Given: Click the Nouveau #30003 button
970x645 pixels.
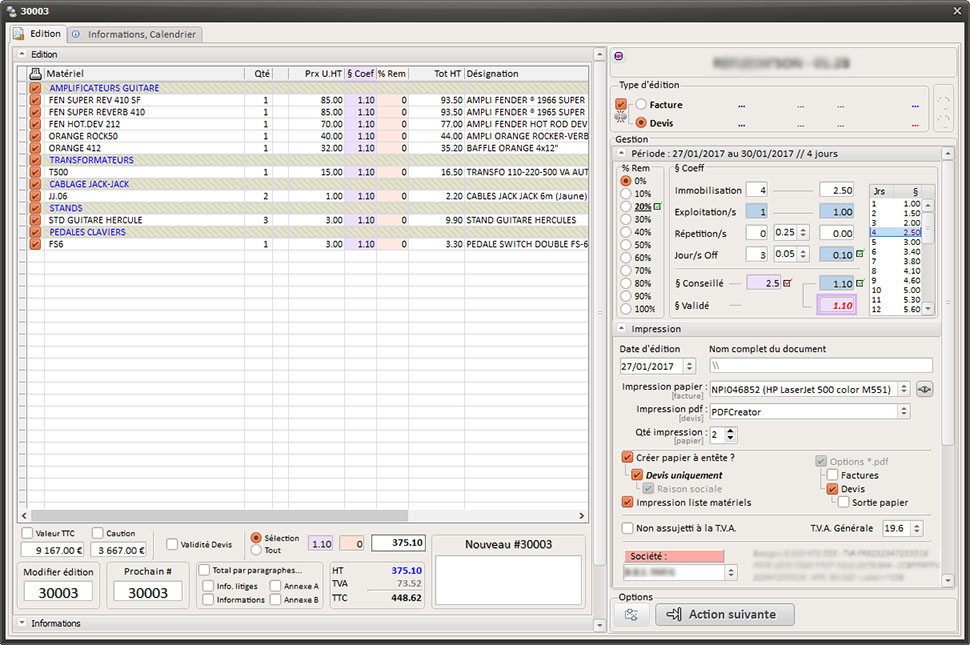Looking at the screenshot, I should coord(508,544).
